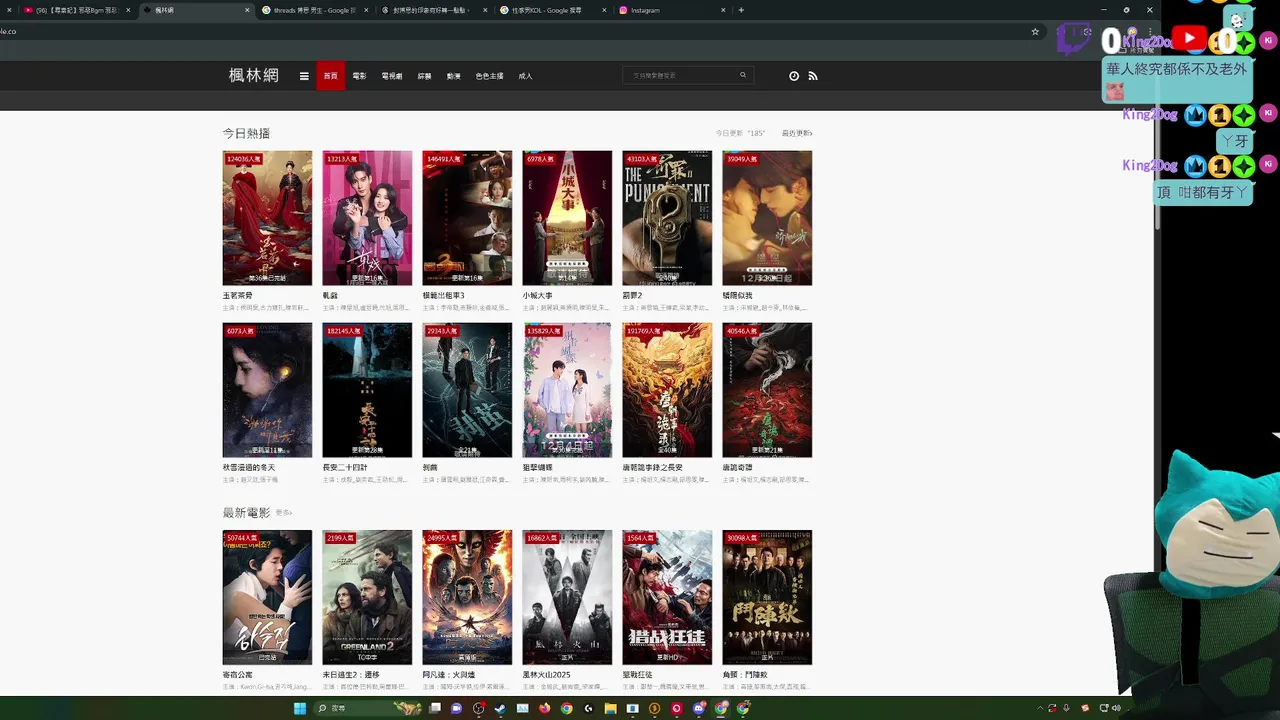Open Discord from the taskbar
The width and height of the screenshot is (1280, 720).
click(699, 708)
